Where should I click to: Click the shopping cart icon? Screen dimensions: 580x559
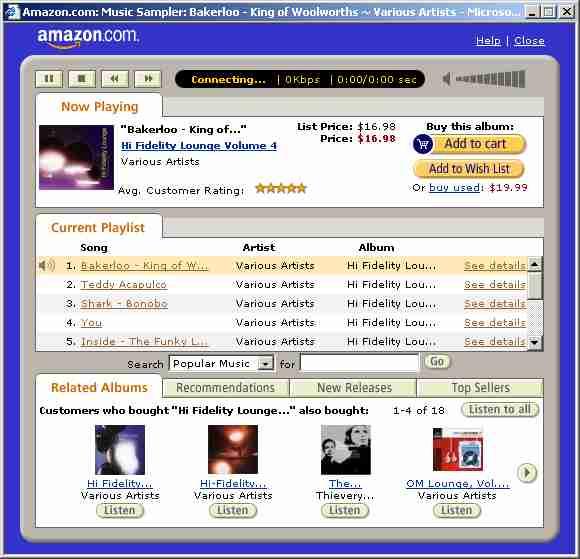(423, 144)
